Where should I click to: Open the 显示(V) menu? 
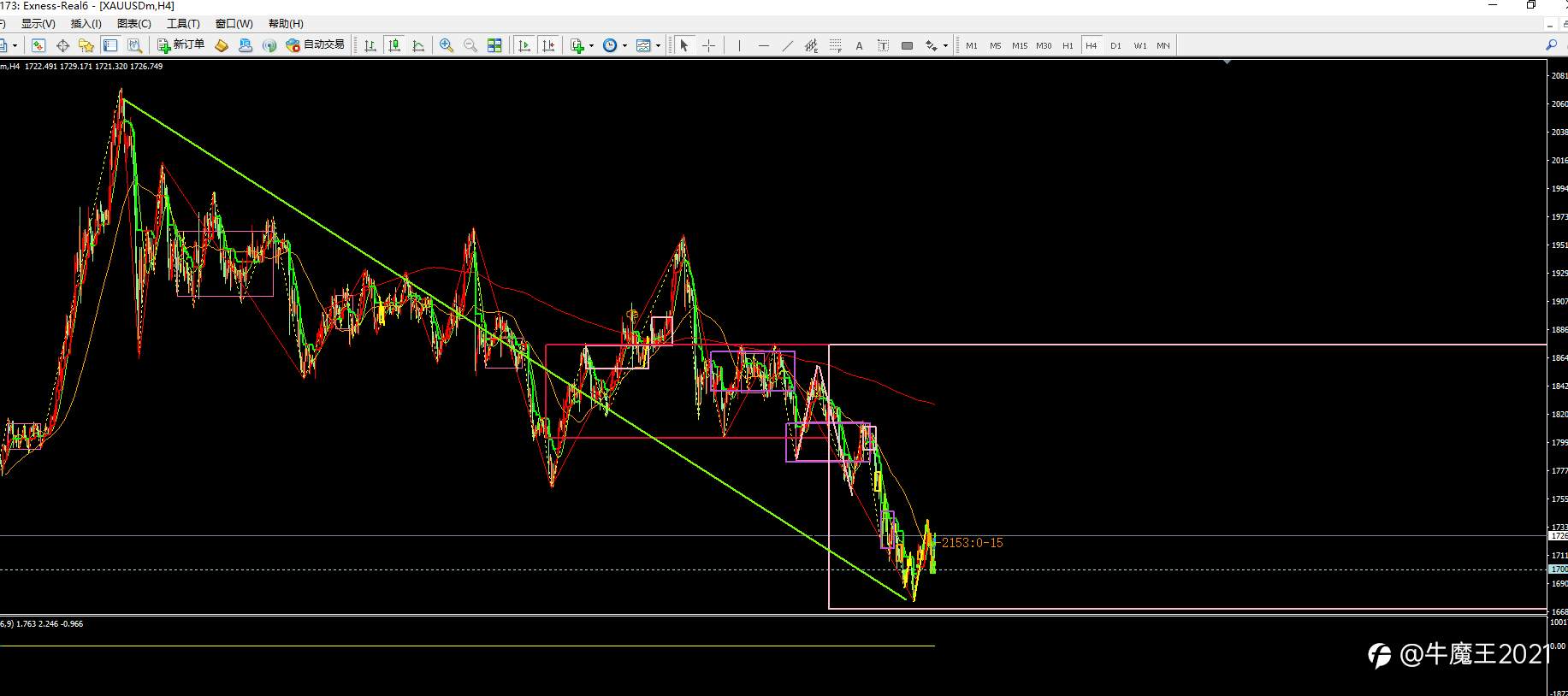tap(38, 24)
